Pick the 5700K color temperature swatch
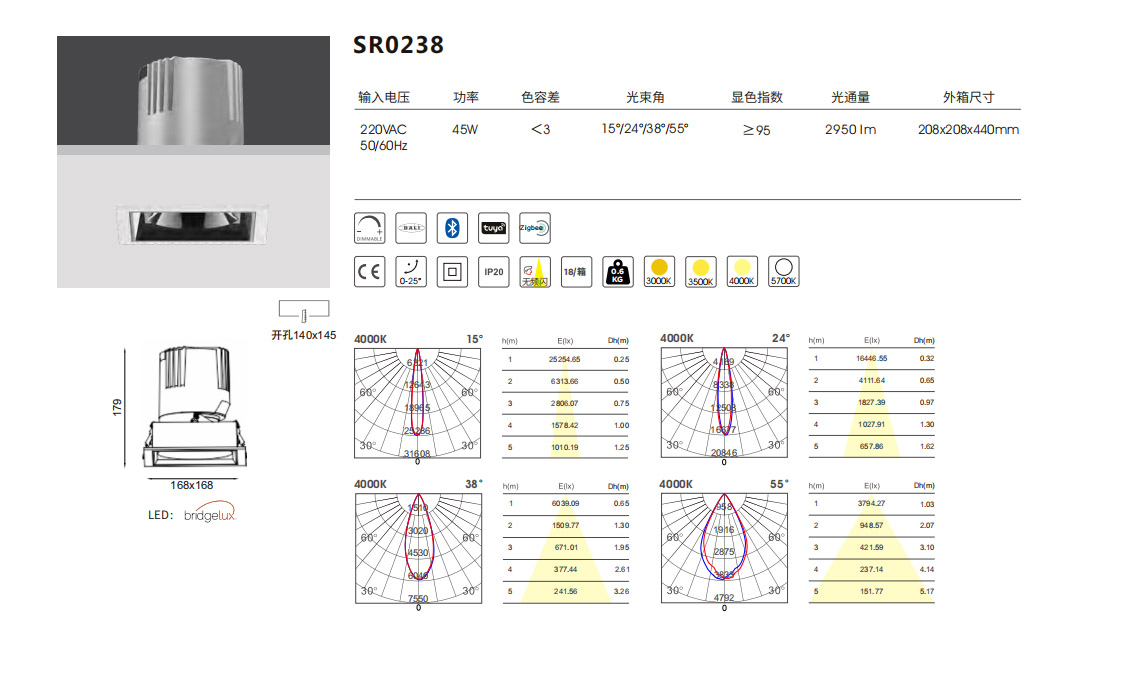This screenshot has width=1144, height=684. [x=784, y=271]
